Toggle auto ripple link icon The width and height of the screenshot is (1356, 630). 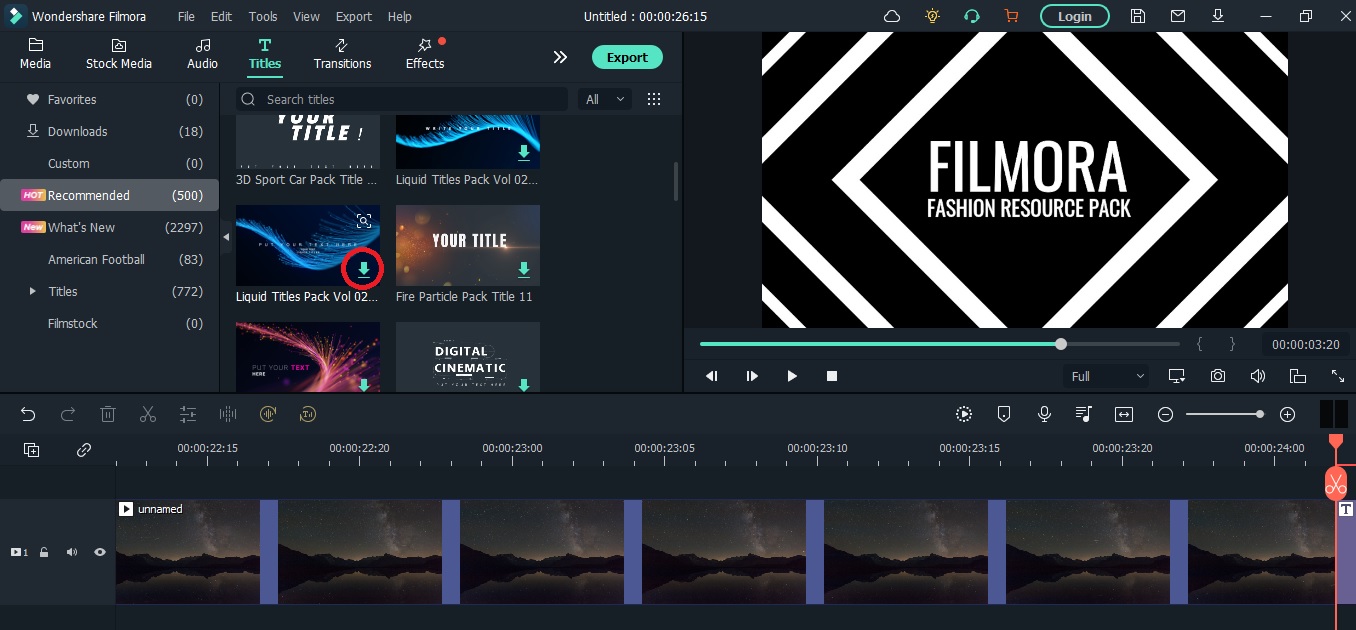pyautogui.click(x=84, y=450)
